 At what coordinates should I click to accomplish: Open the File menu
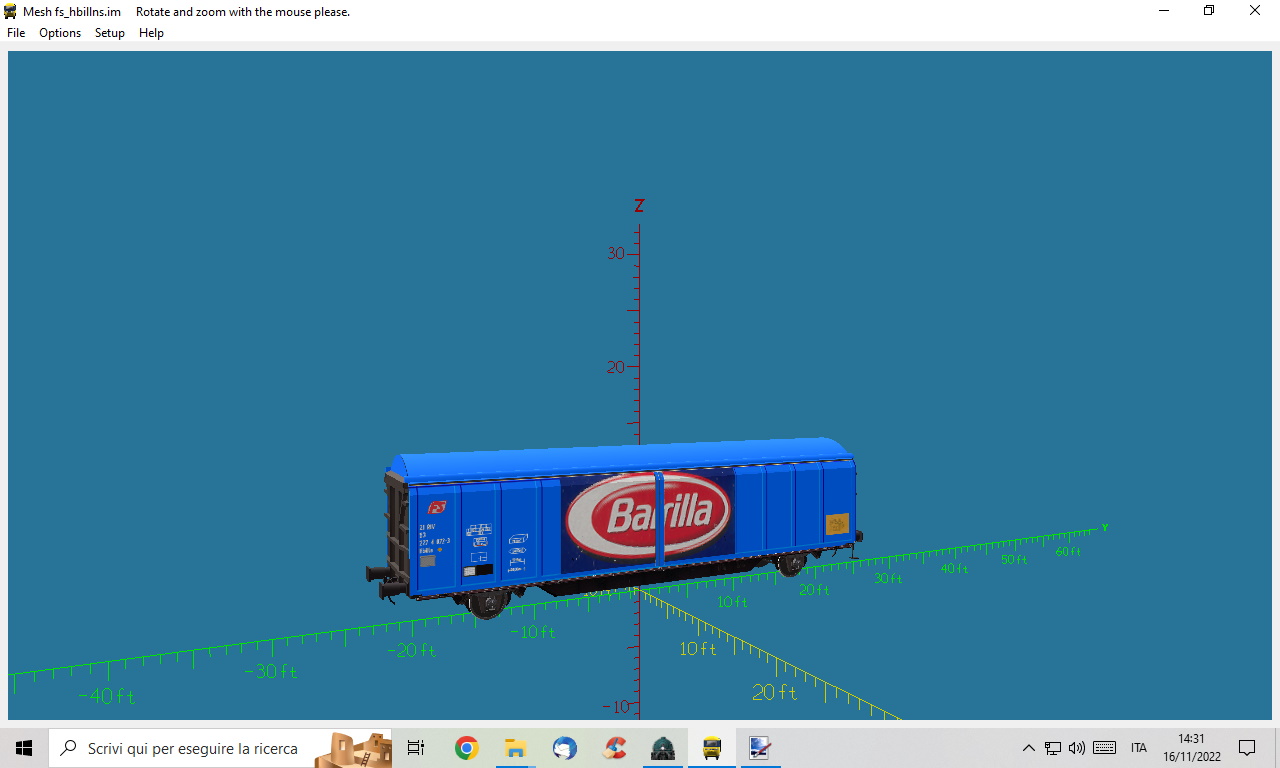coord(16,33)
